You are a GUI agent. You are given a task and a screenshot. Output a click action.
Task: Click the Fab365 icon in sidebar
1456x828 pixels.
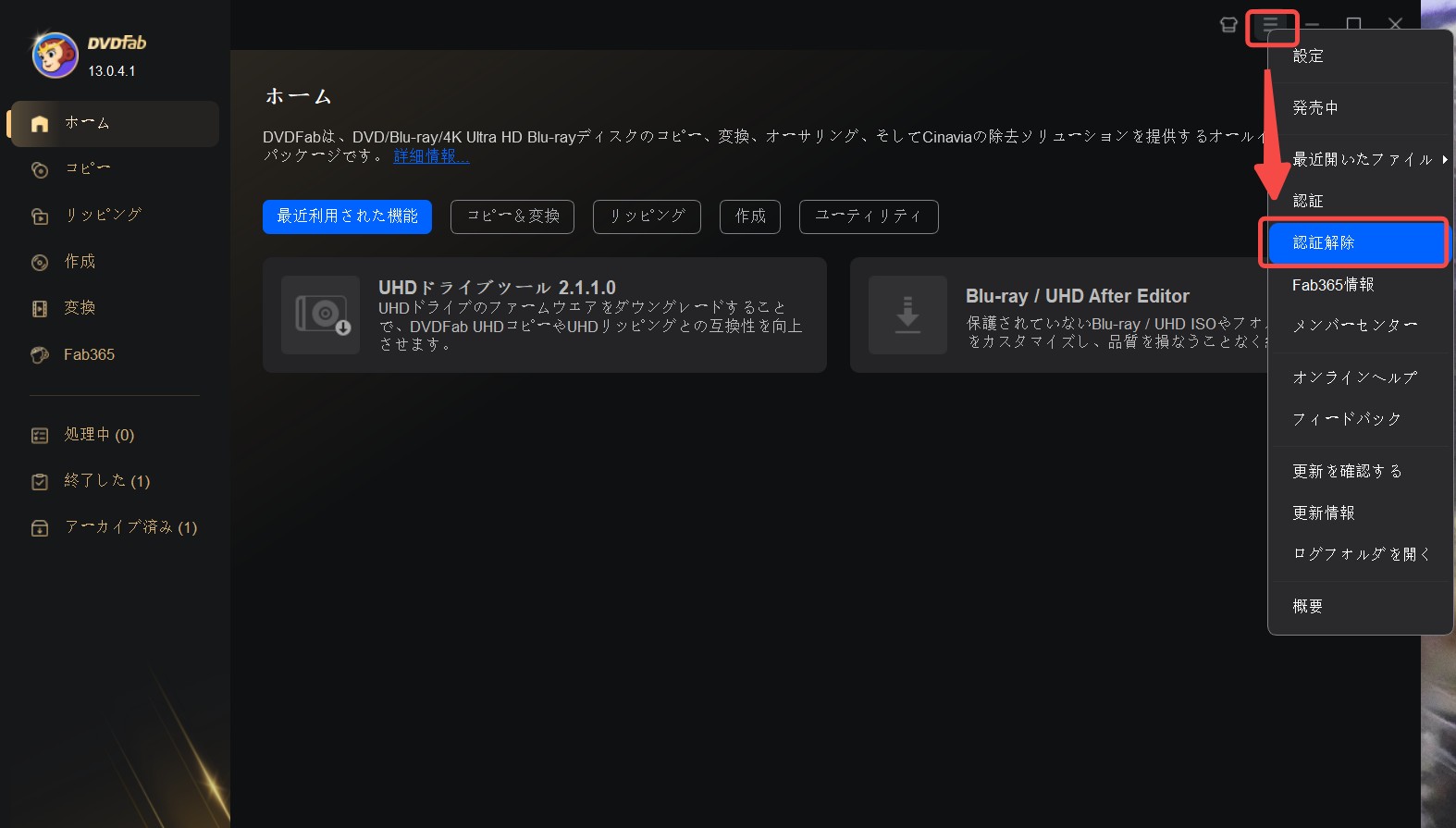point(40,355)
